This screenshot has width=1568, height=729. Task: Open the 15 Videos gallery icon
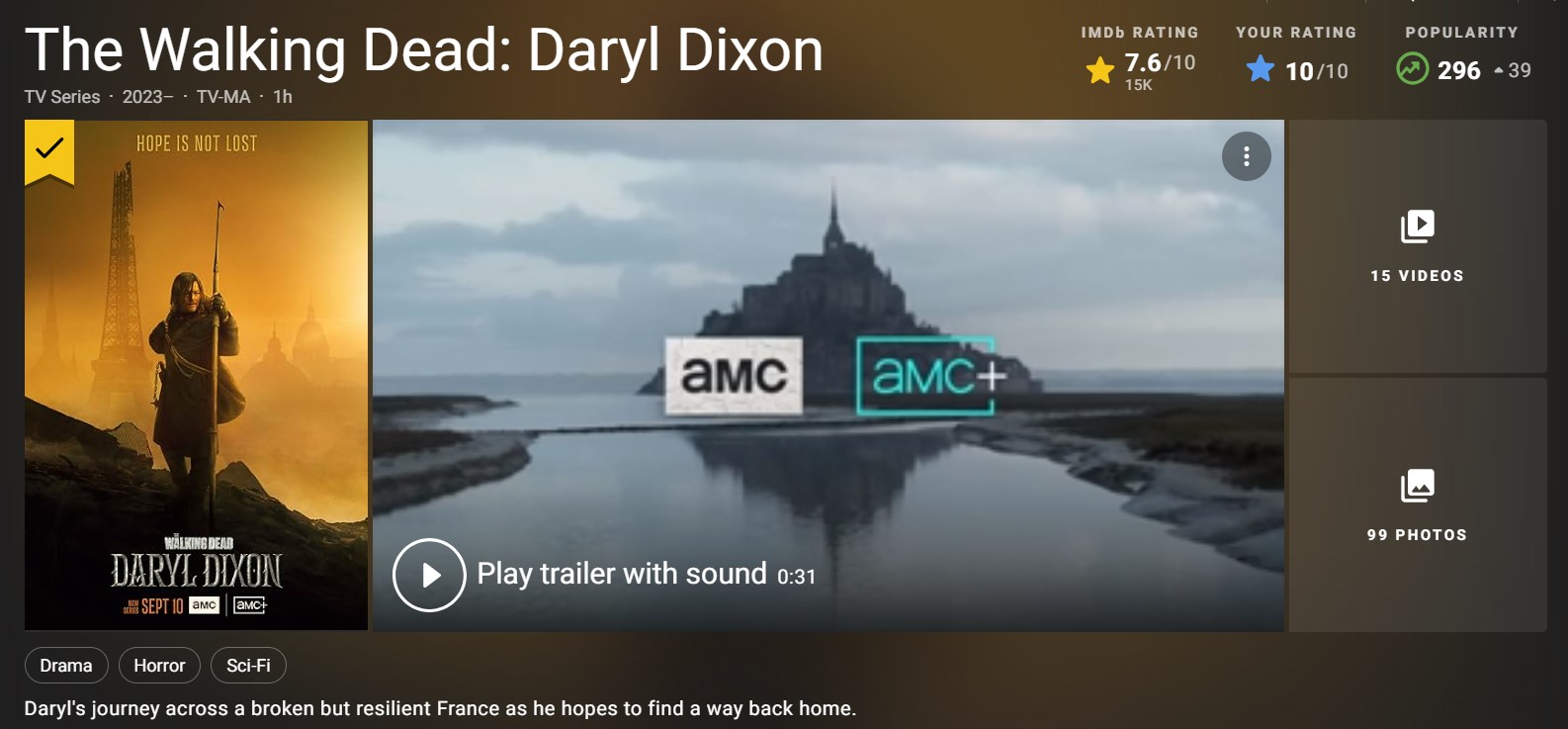[1417, 226]
